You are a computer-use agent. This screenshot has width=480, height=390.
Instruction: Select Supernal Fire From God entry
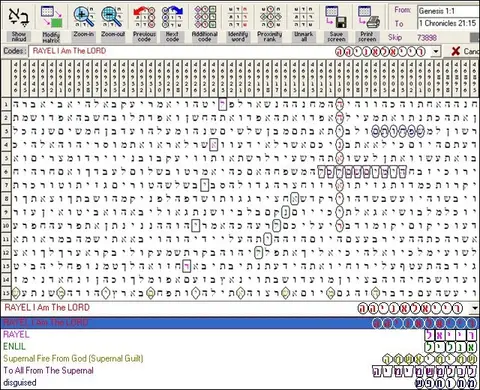pyautogui.click(x=240, y=359)
